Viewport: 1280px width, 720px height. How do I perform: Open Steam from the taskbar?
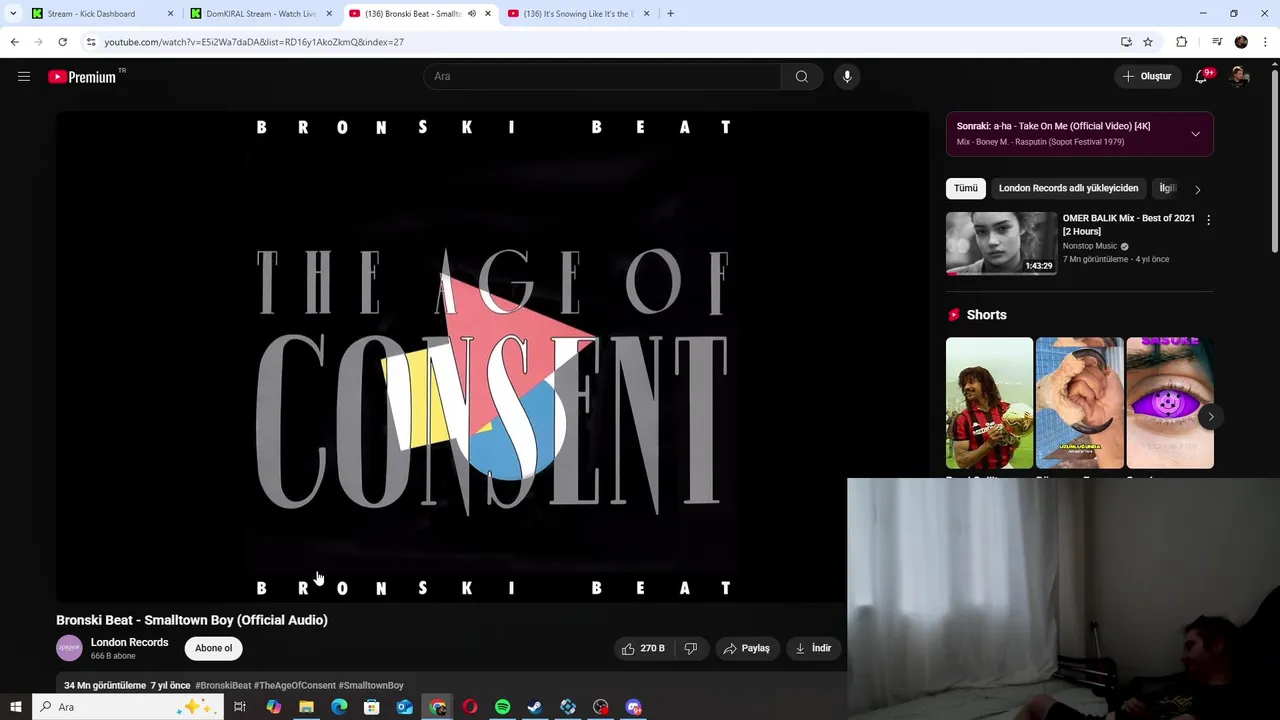535,707
